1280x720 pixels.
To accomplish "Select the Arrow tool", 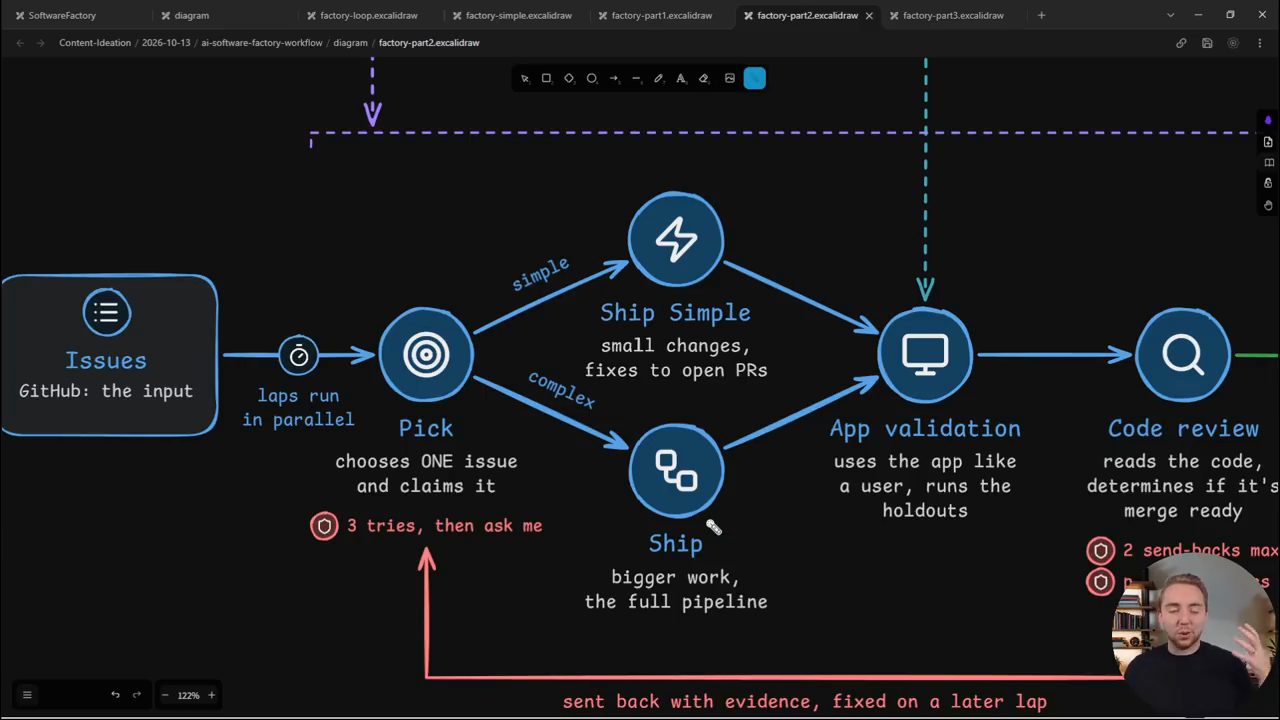I will point(614,78).
